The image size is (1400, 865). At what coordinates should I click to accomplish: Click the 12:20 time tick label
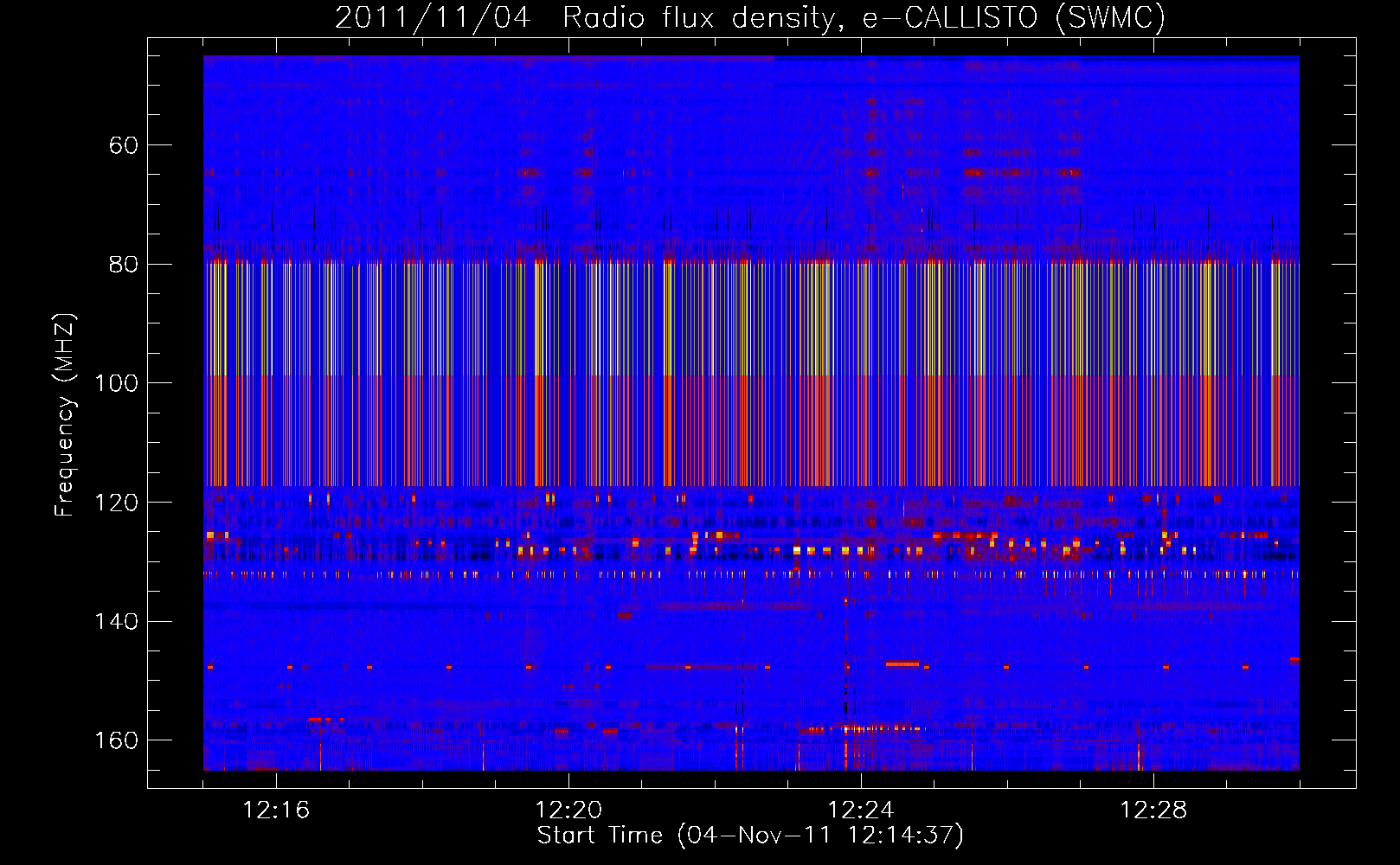568,811
